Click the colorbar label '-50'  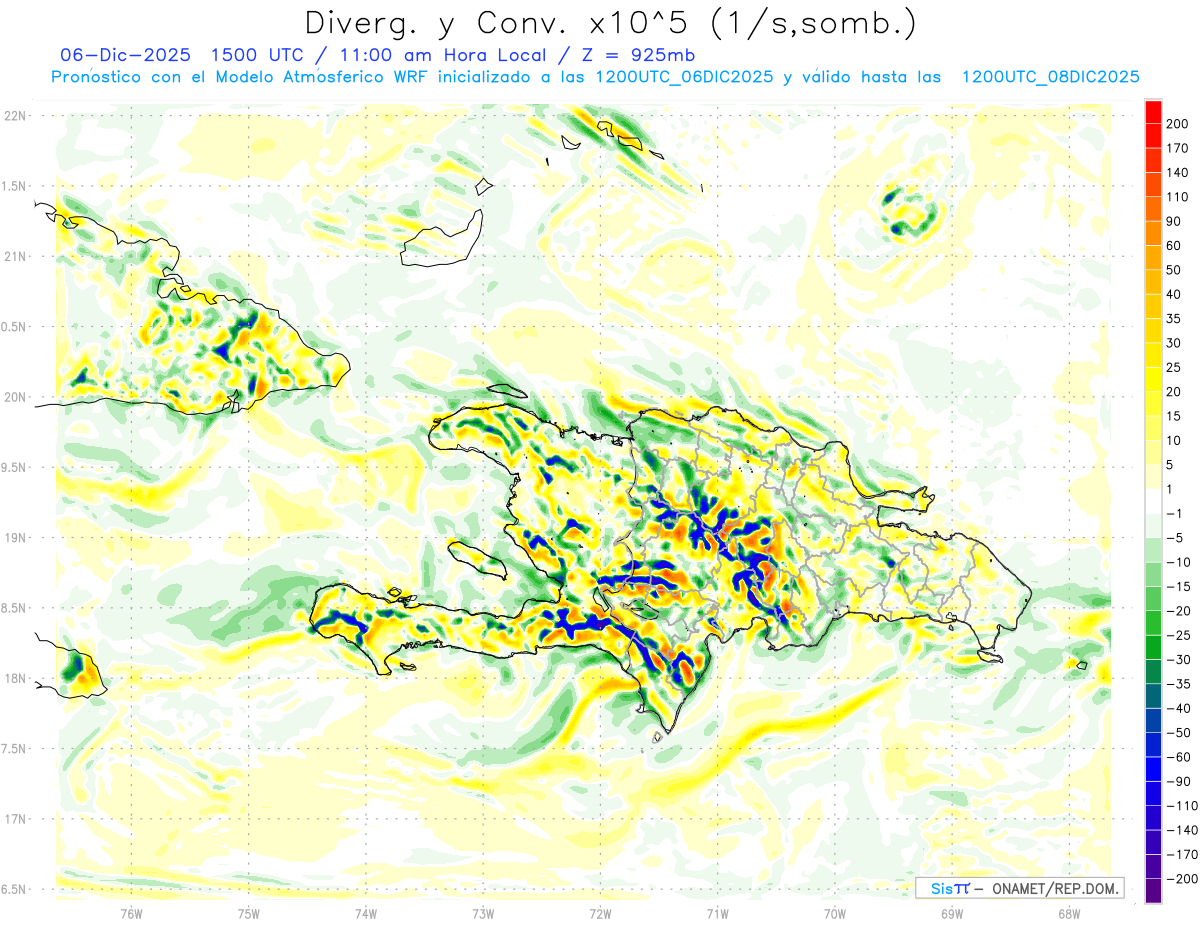click(x=1178, y=733)
